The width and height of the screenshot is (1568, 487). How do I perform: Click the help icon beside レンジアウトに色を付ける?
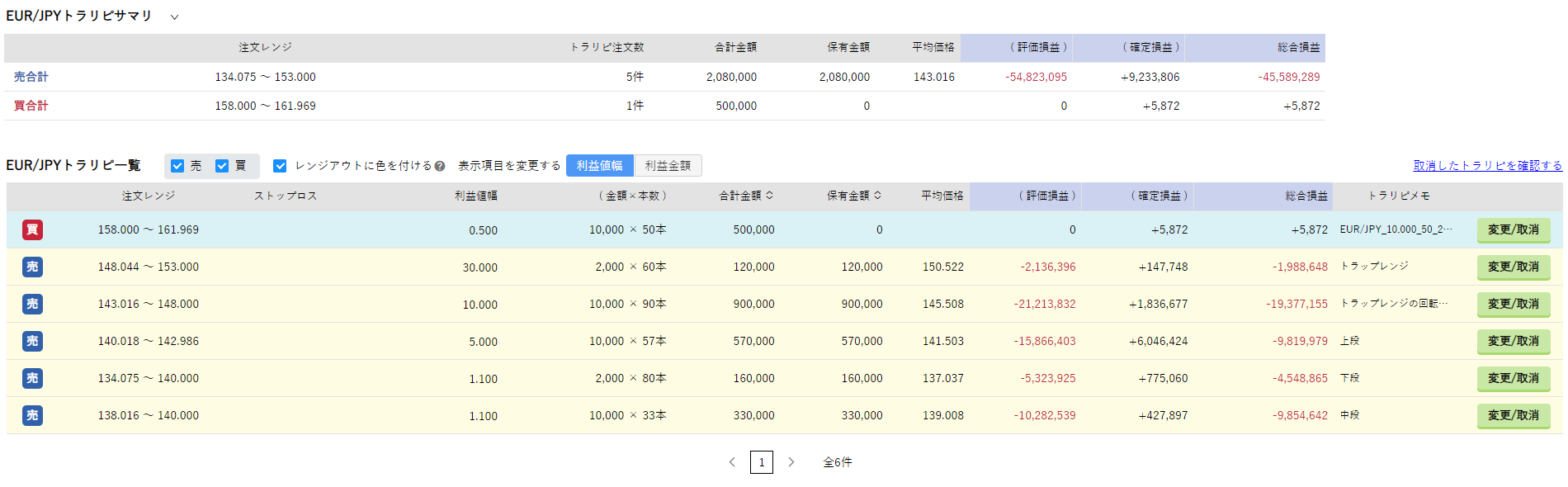pos(440,166)
